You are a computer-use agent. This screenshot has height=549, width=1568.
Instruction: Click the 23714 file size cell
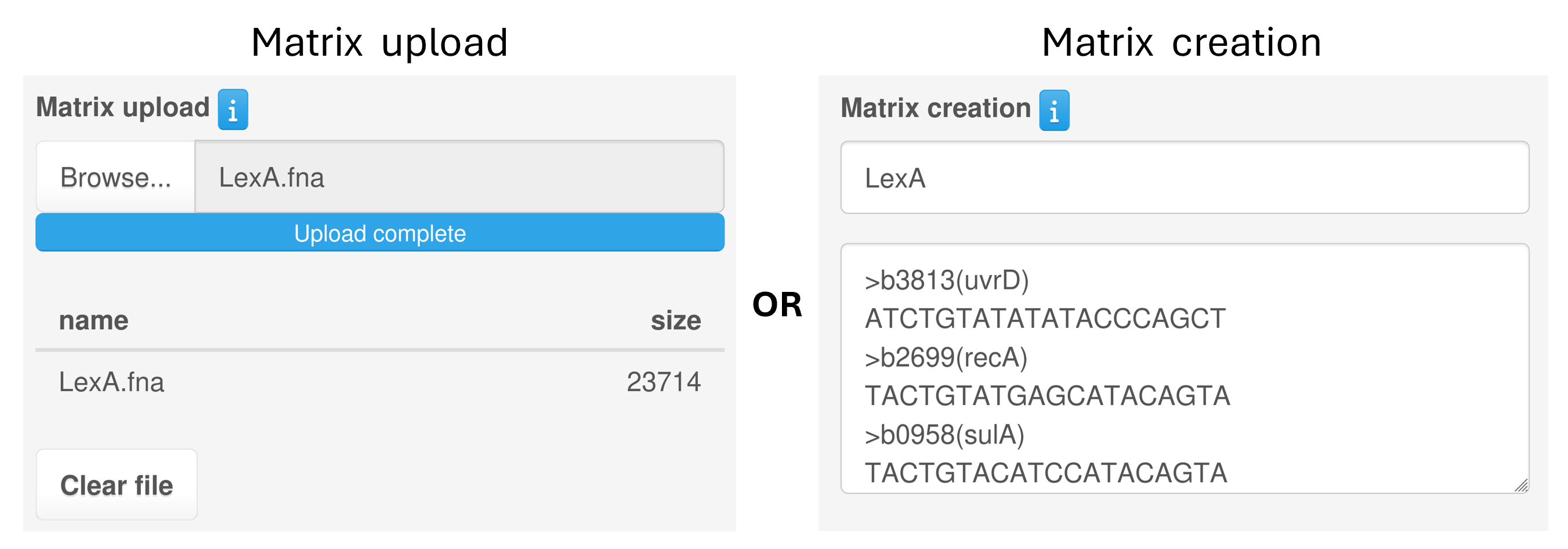(664, 382)
